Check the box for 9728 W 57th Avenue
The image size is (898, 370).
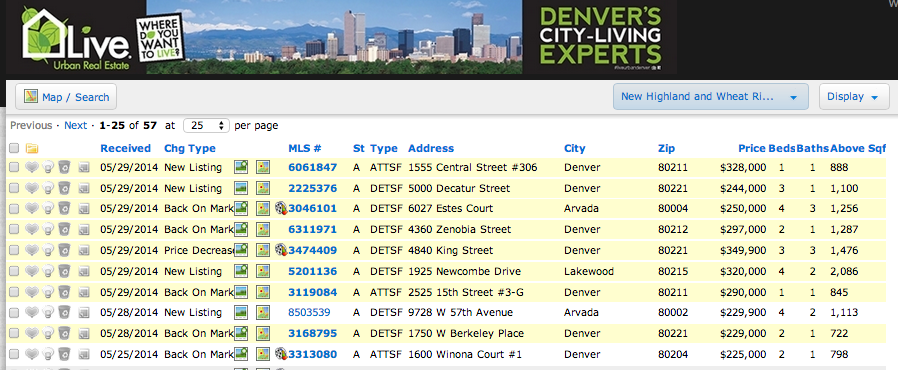pyautogui.click(x=14, y=313)
